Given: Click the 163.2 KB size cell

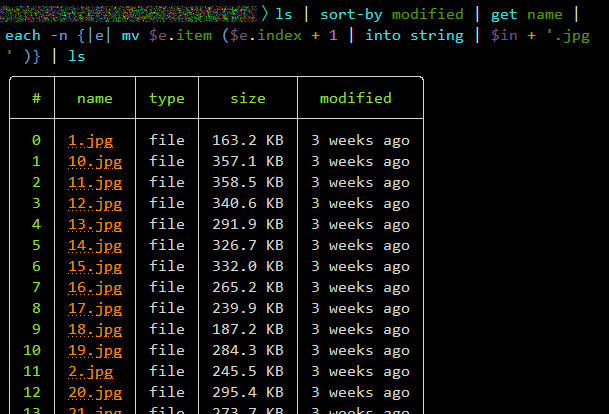Looking at the screenshot, I should point(247,140).
